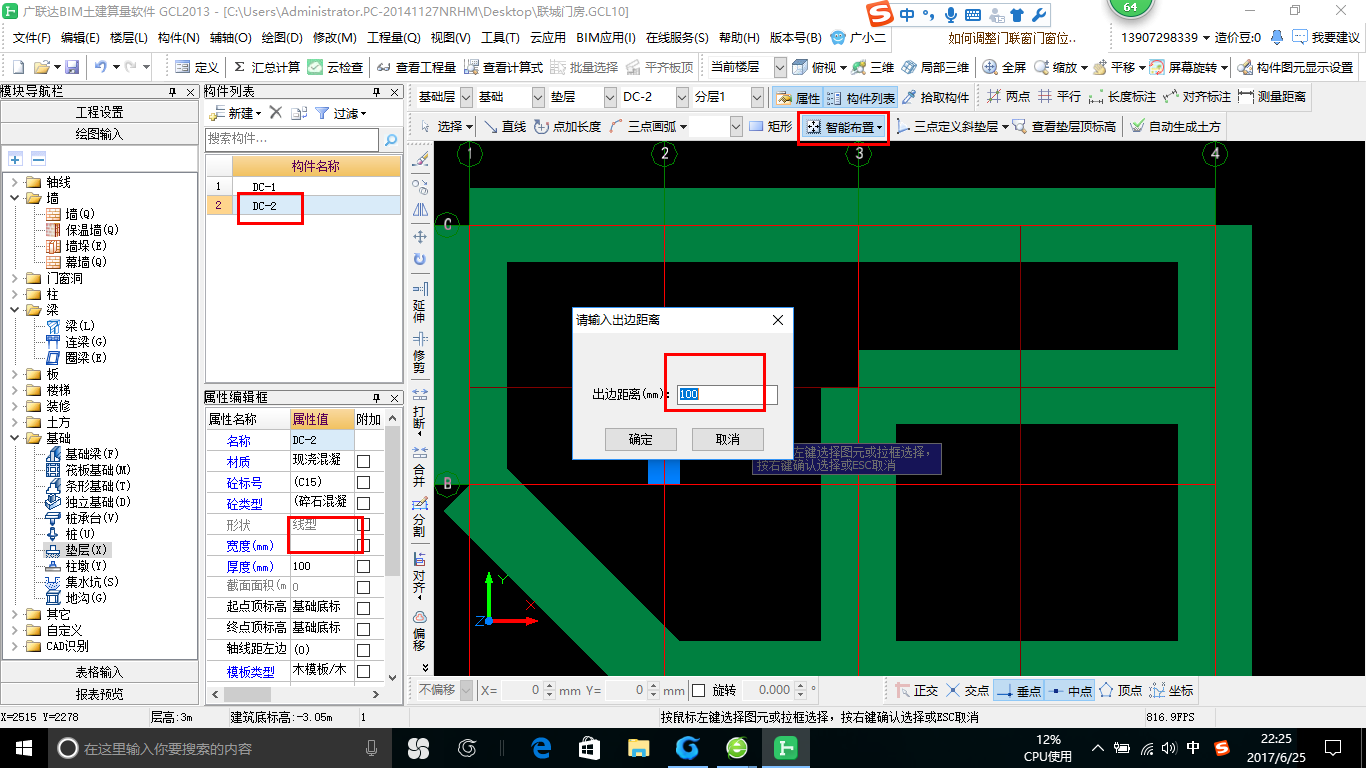Toggle 正交 orthogonal snap mode
This screenshot has height=768, width=1366.
916,690
